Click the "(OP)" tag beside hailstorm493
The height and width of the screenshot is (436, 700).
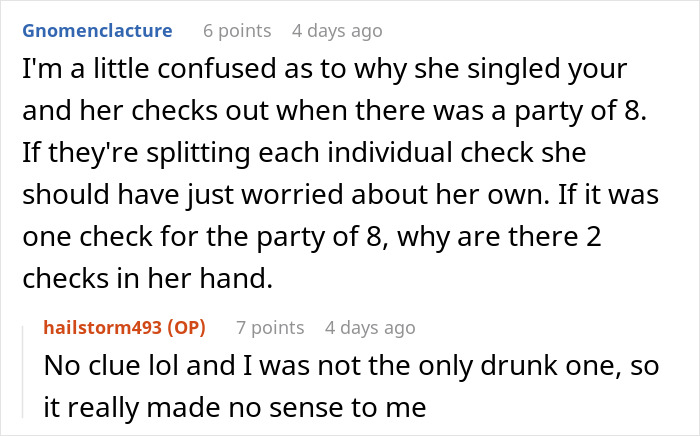tap(188, 327)
